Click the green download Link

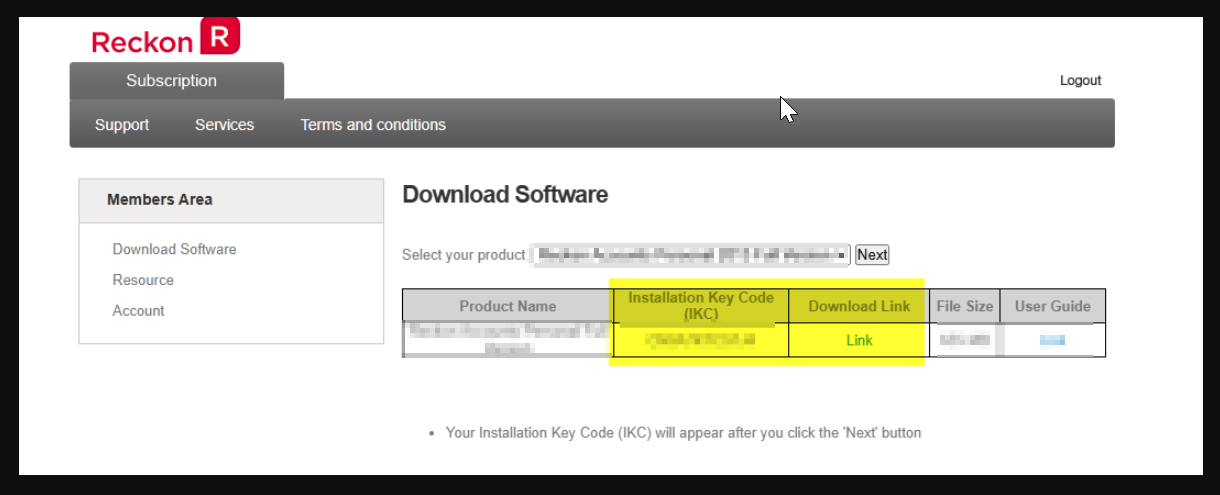pos(859,340)
